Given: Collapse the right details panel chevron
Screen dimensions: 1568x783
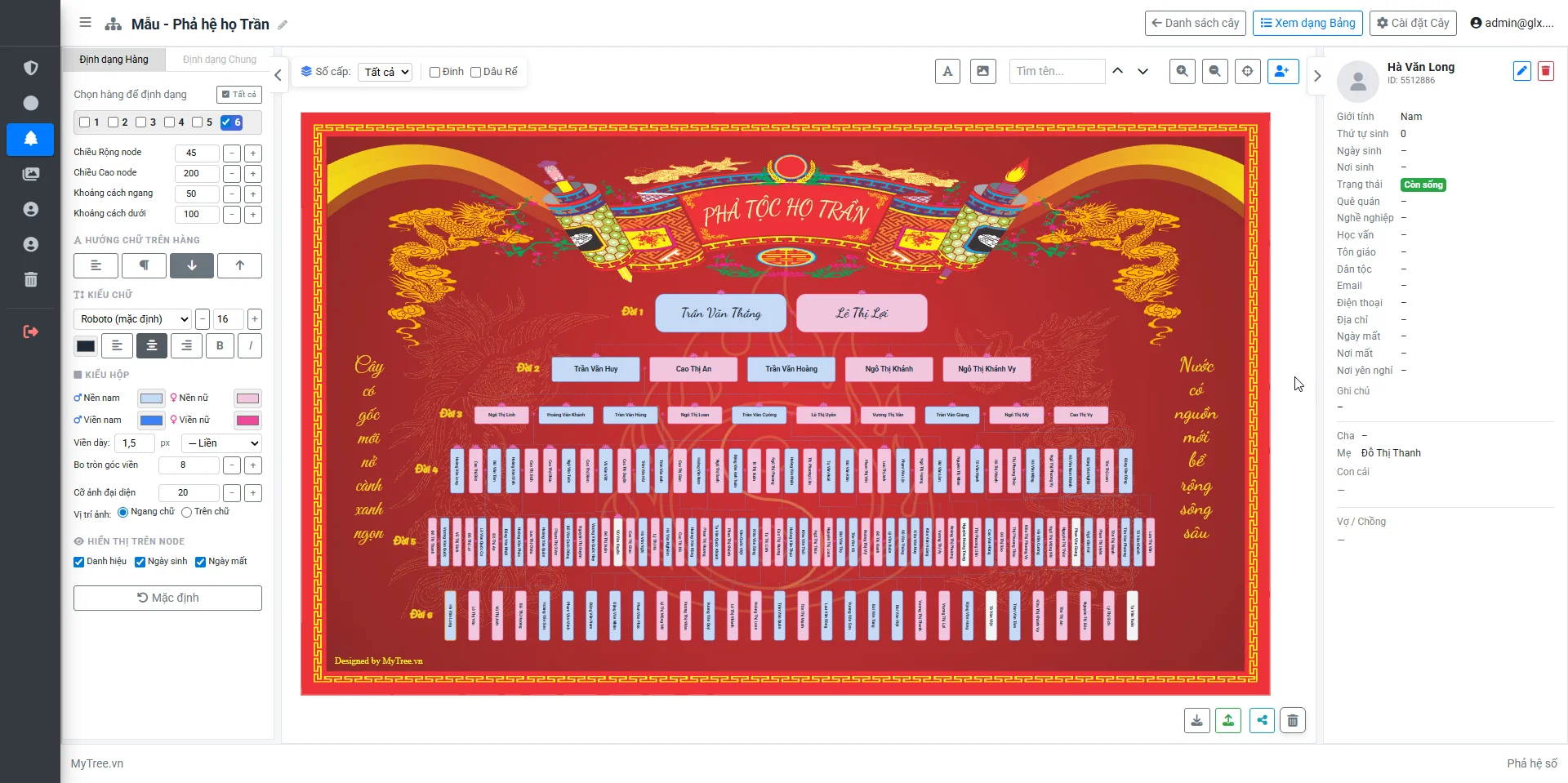Looking at the screenshot, I should (x=1316, y=75).
